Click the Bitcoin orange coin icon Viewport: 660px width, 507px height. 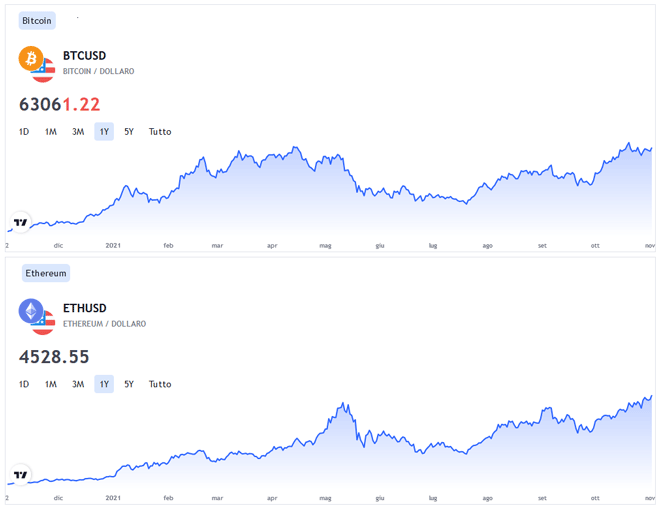(x=31, y=59)
